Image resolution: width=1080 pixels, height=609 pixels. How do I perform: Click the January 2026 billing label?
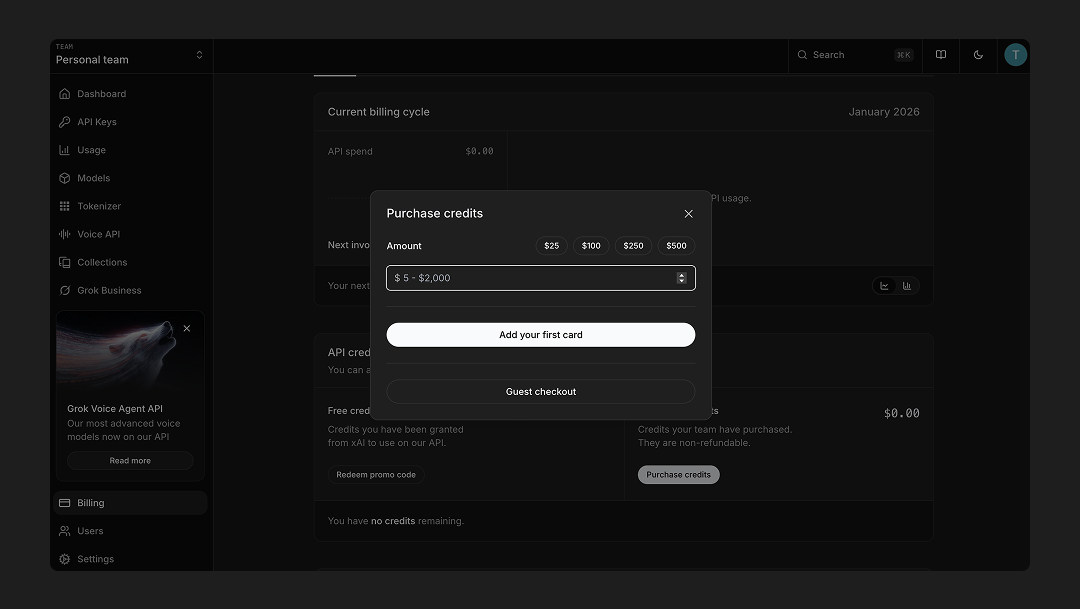[884, 112]
